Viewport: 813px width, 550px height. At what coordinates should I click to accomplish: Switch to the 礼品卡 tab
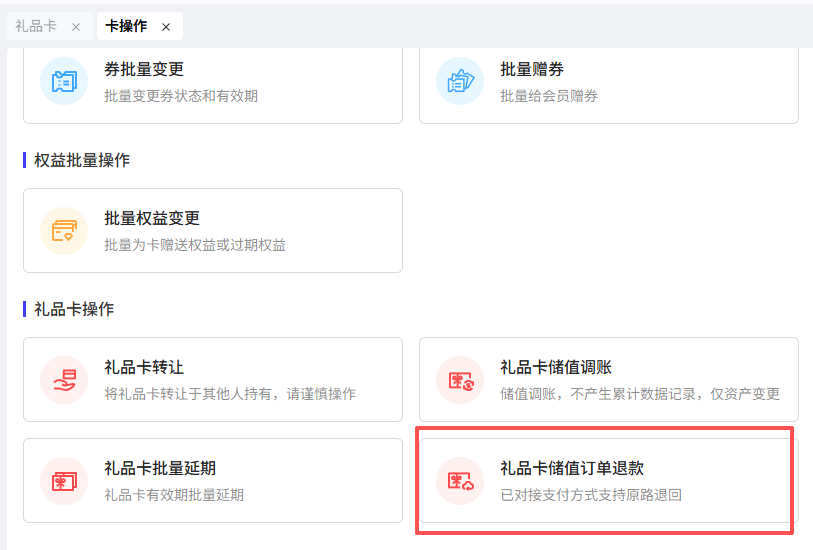(x=35, y=26)
